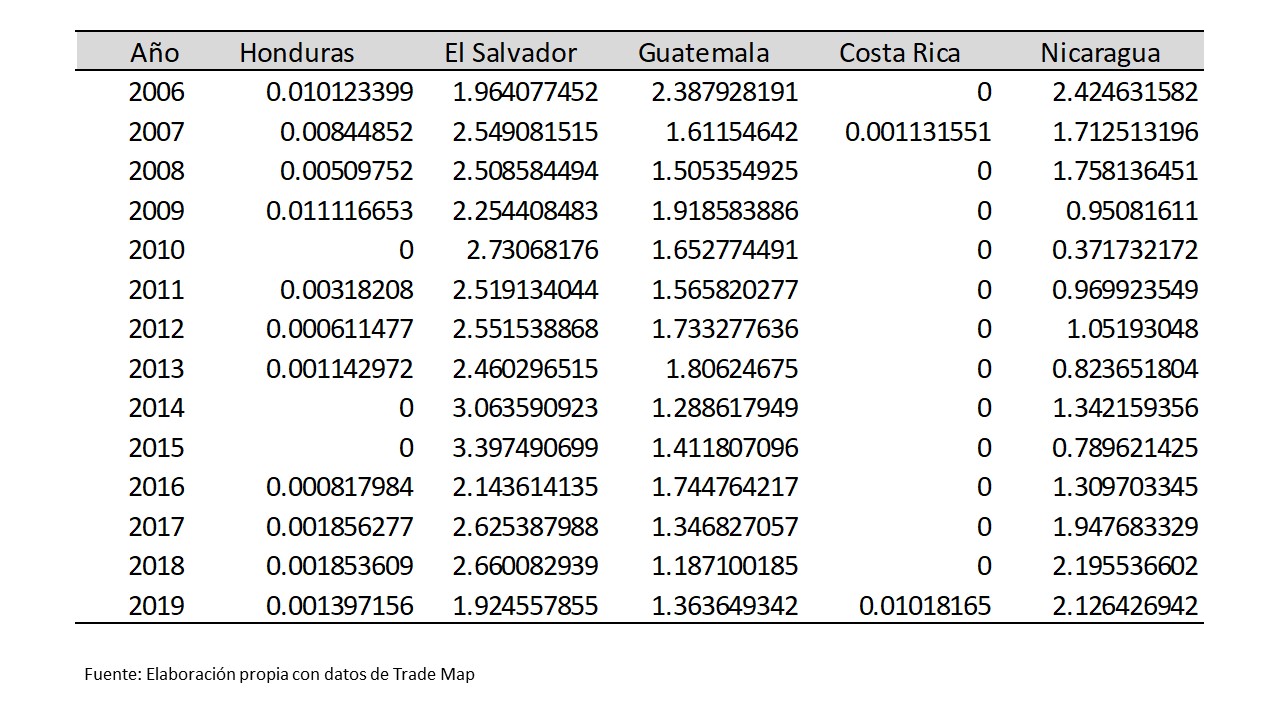Image resolution: width=1280 pixels, height=720 pixels.
Task: Click the 2015 year cell
Action: coord(157,447)
